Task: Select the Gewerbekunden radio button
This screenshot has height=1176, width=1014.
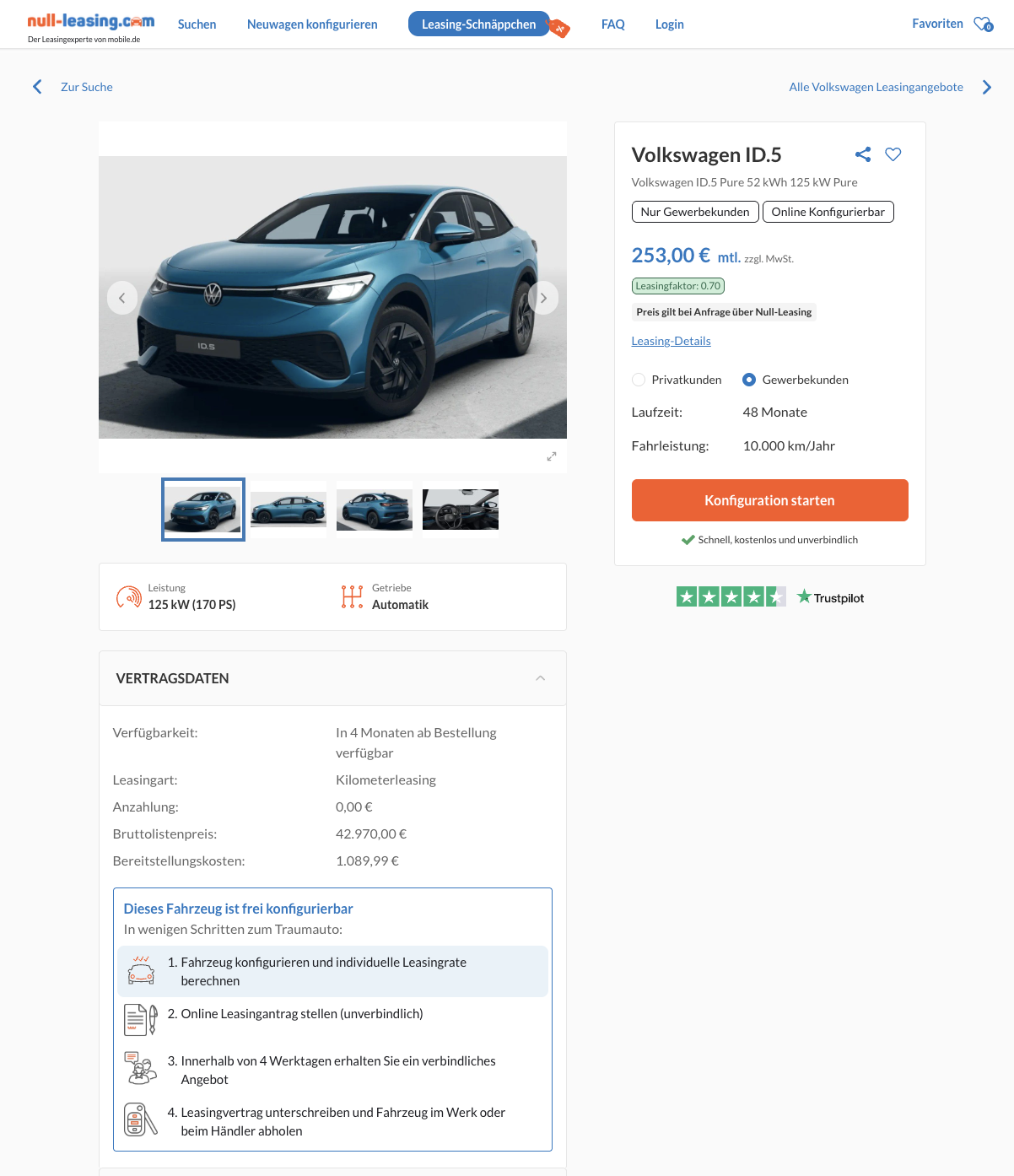Action: point(749,380)
